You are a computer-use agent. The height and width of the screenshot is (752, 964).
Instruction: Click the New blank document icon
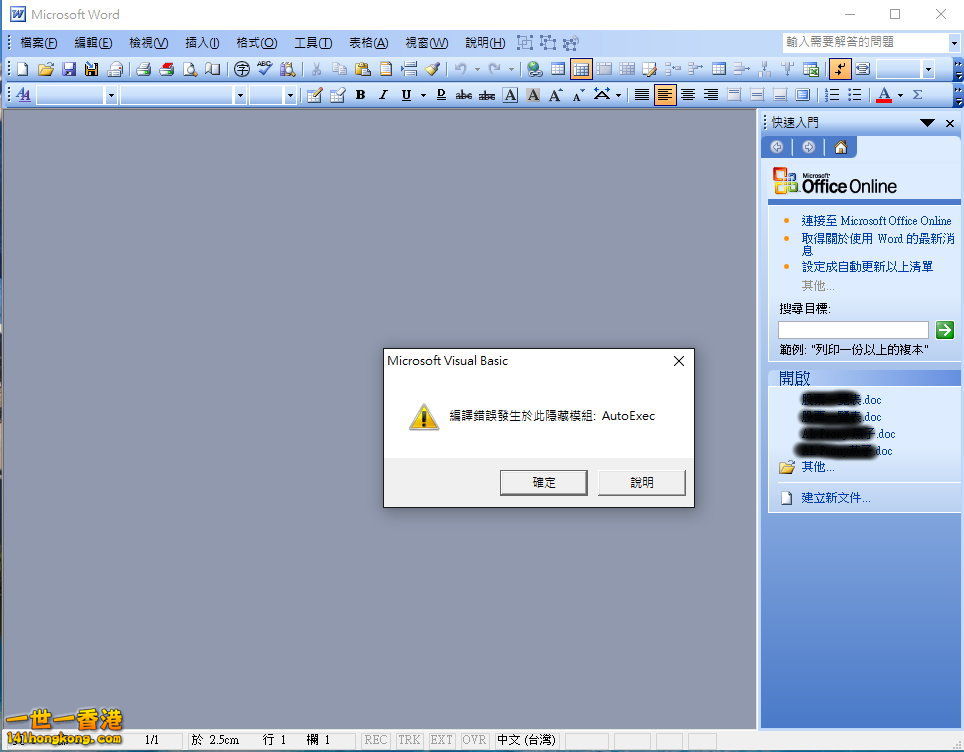[23, 69]
